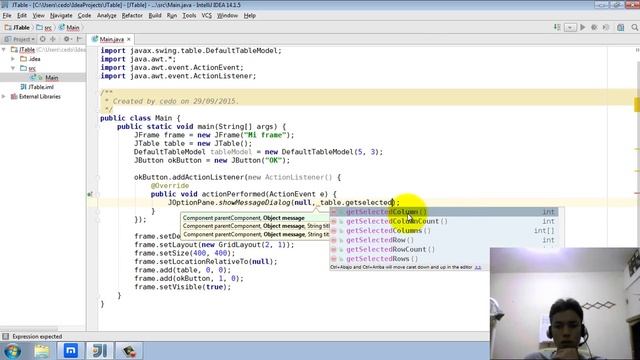Image resolution: width=640 pixels, height=360 pixels.
Task: Click src in the navigation breadcrumb
Action: (x=44, y=27)
